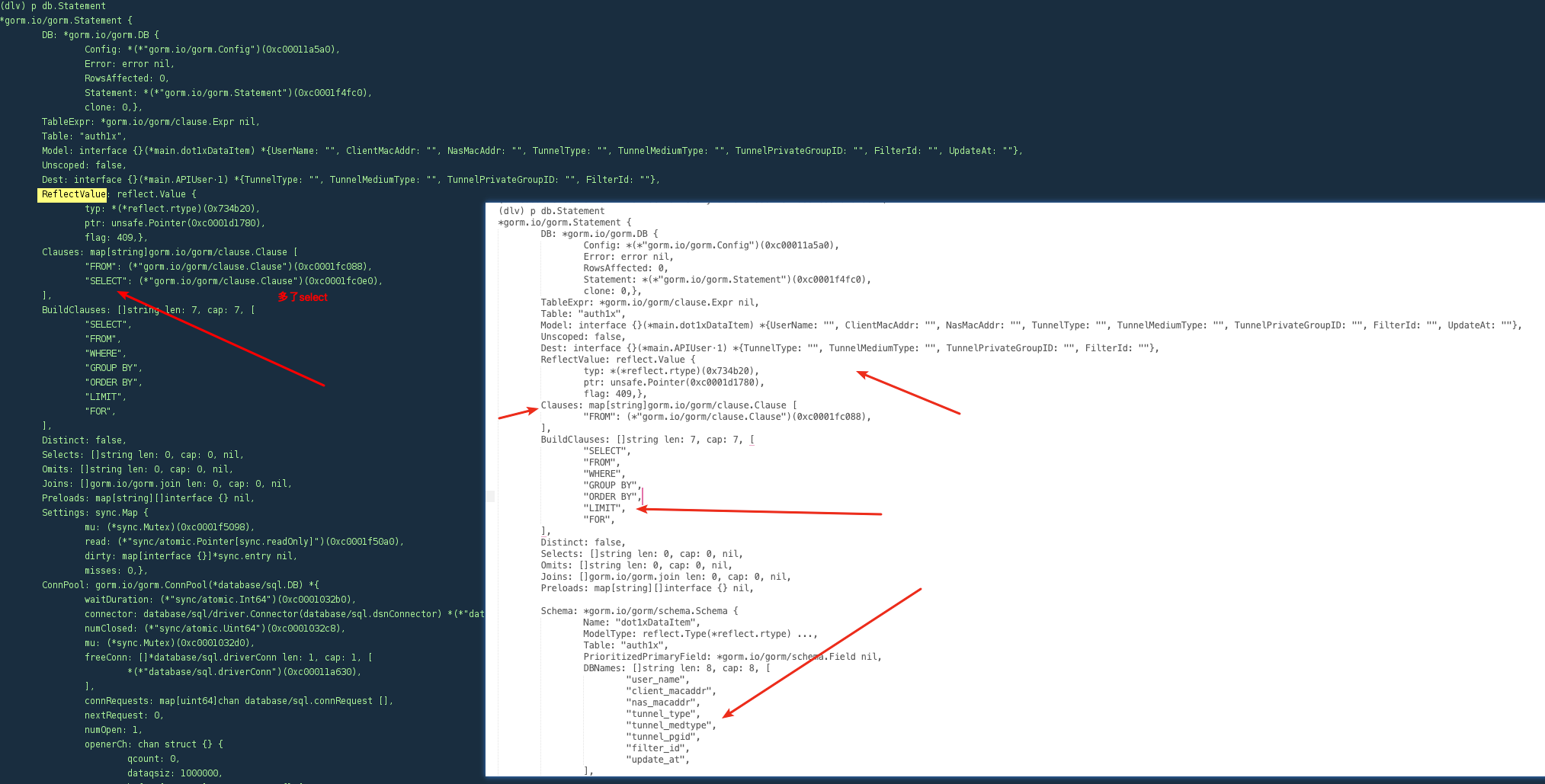Click the "tunnel_type" DBNames entry
1545x784 pixels.
click(663, 714)
